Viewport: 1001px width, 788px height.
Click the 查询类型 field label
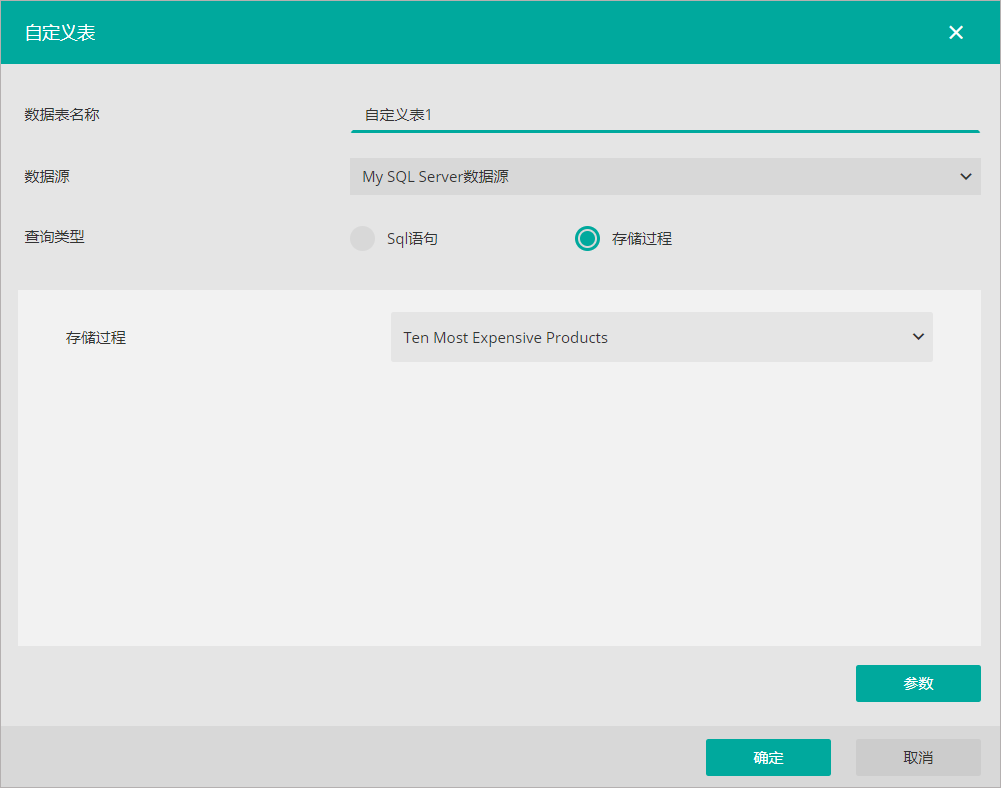54,238
